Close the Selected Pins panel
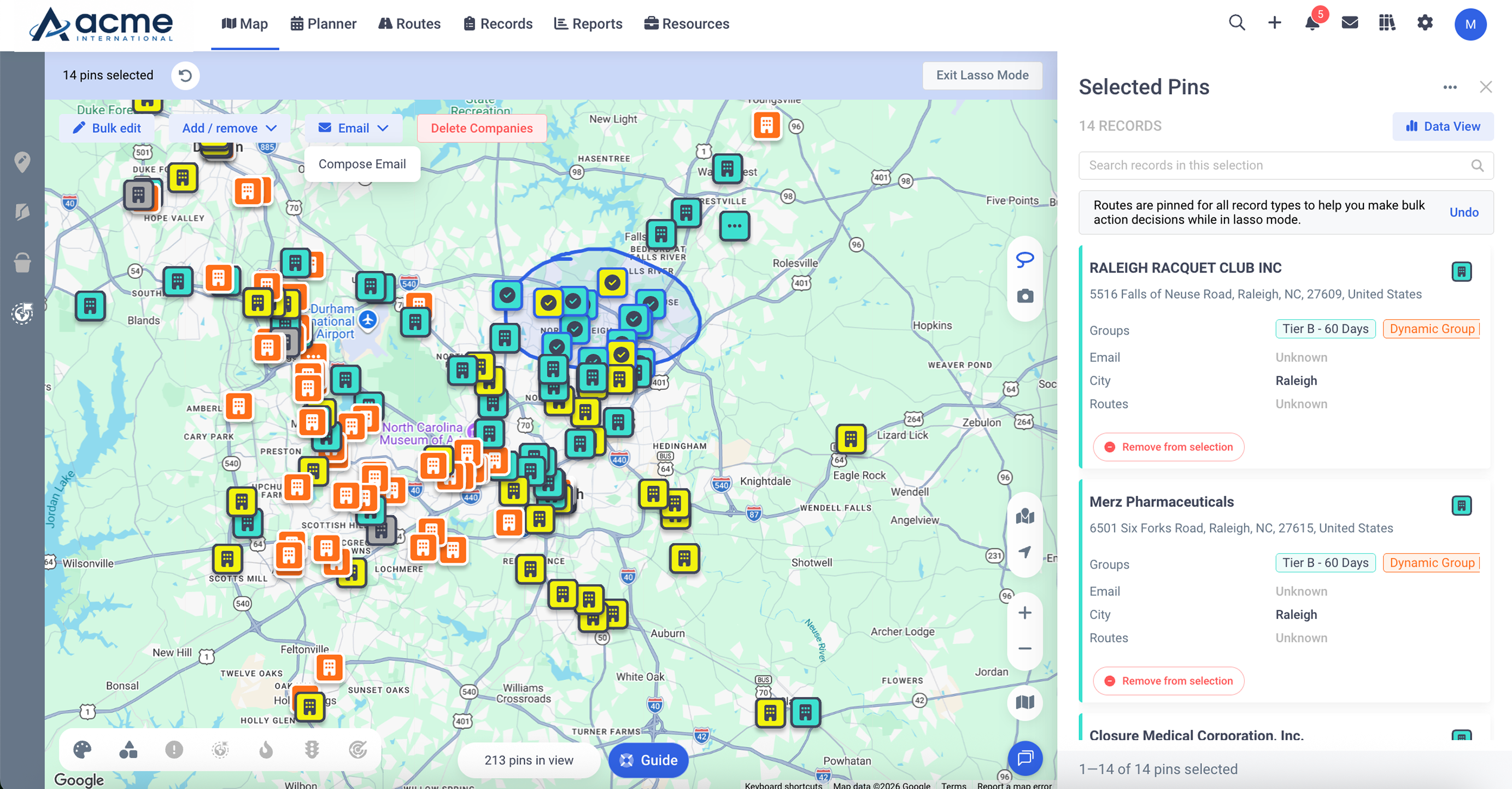Screen dimensions: 1512x789 pyautogui.click(x=1486, y=87)
